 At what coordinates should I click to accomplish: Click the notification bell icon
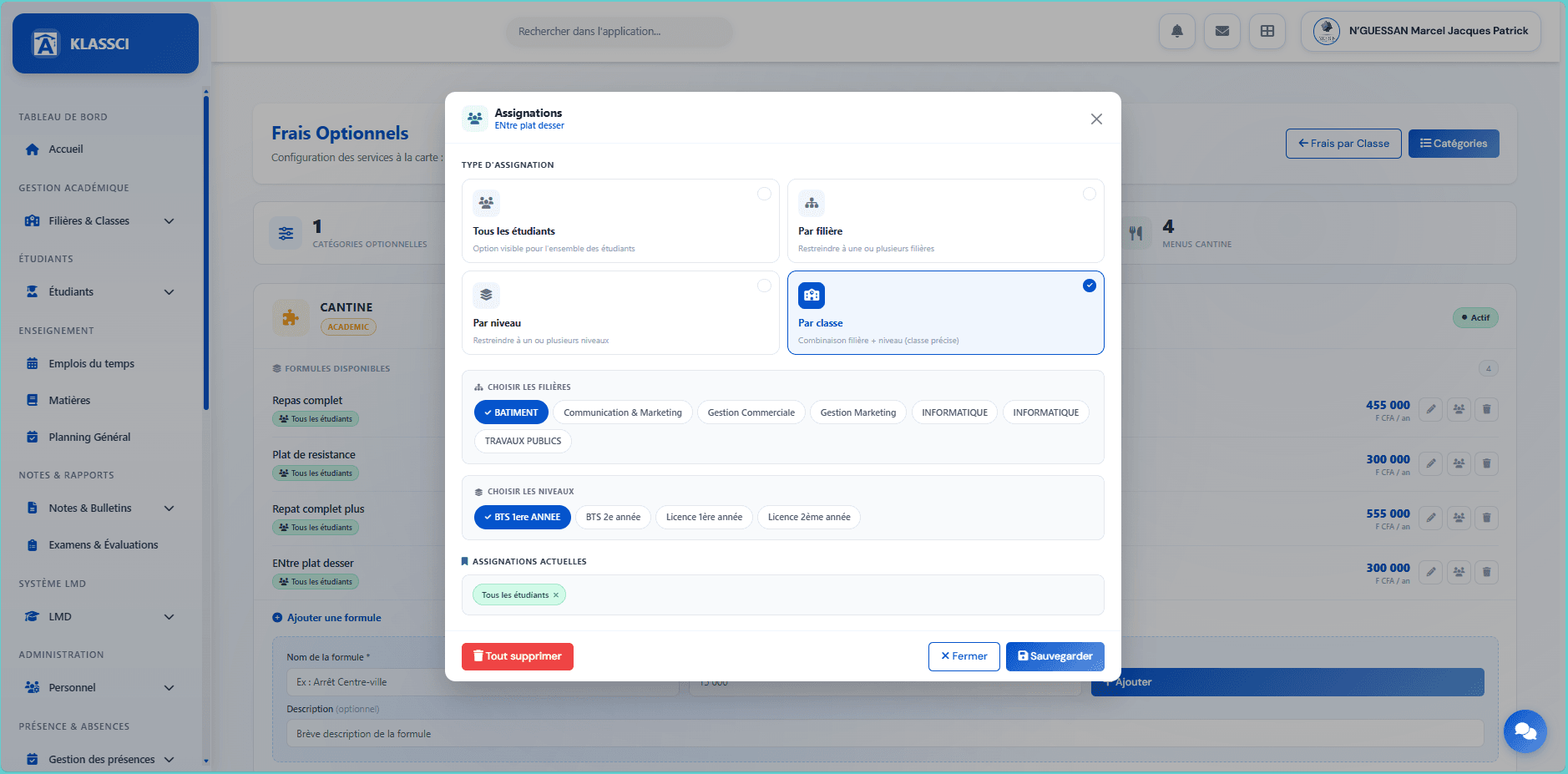(x=1176, y=32)
